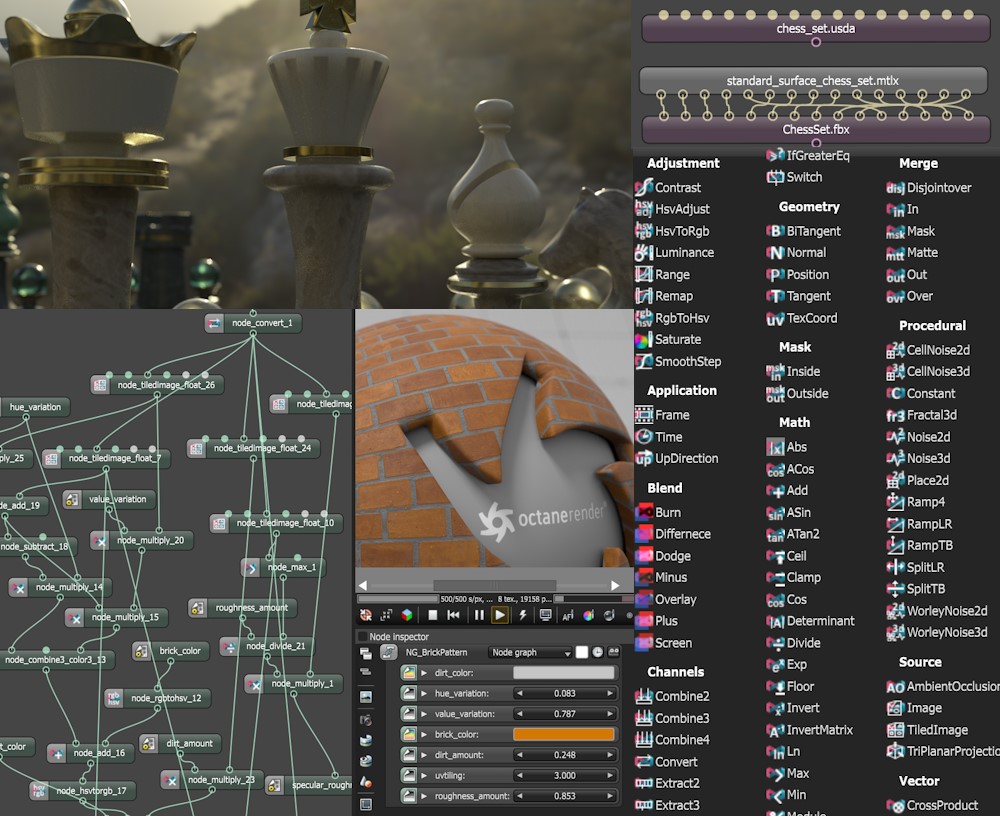The height and width of the screenshot is (816, 1000).
Task: Click the lightning bolt real-time icon
Action: point(522,615)
